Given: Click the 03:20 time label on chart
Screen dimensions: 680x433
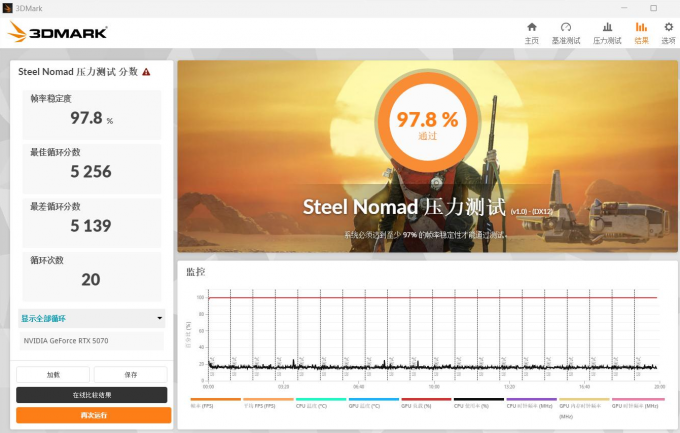Looking at the screenshot, I should point(283,387).
